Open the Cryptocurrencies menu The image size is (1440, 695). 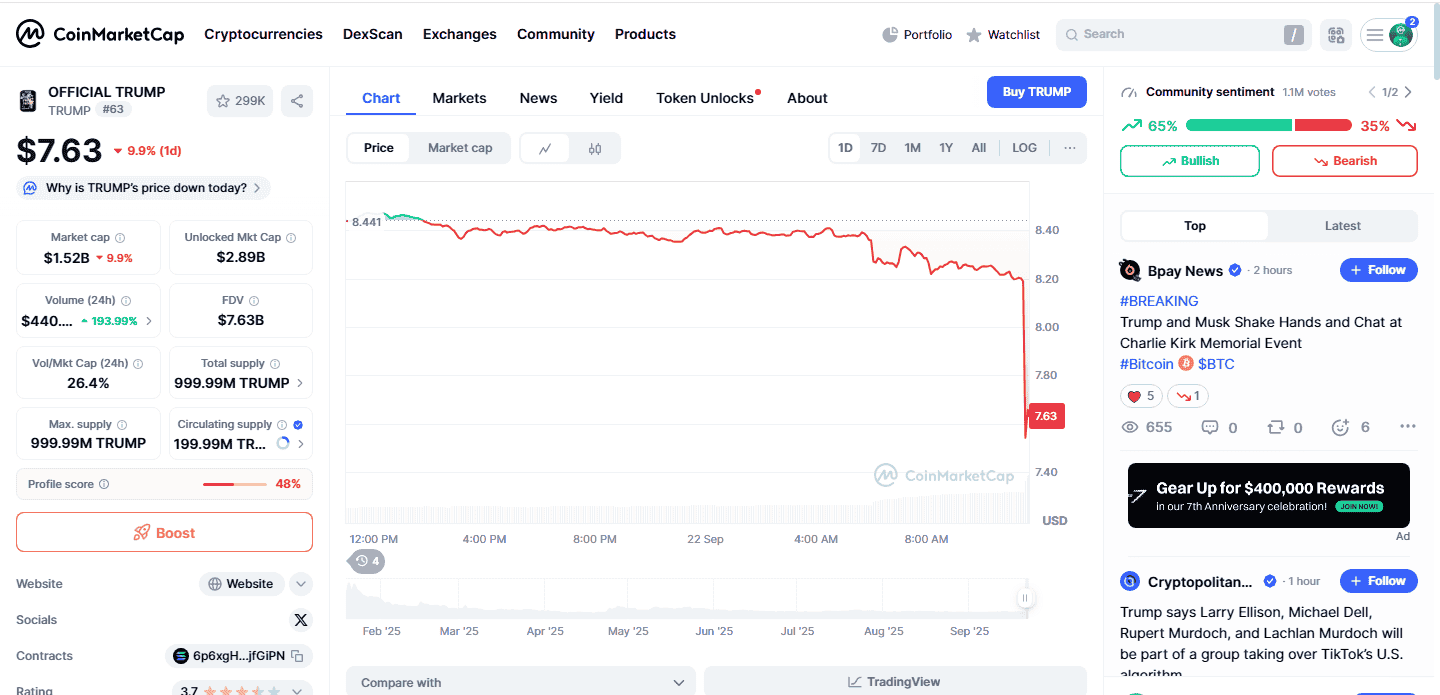coord(263,34)
